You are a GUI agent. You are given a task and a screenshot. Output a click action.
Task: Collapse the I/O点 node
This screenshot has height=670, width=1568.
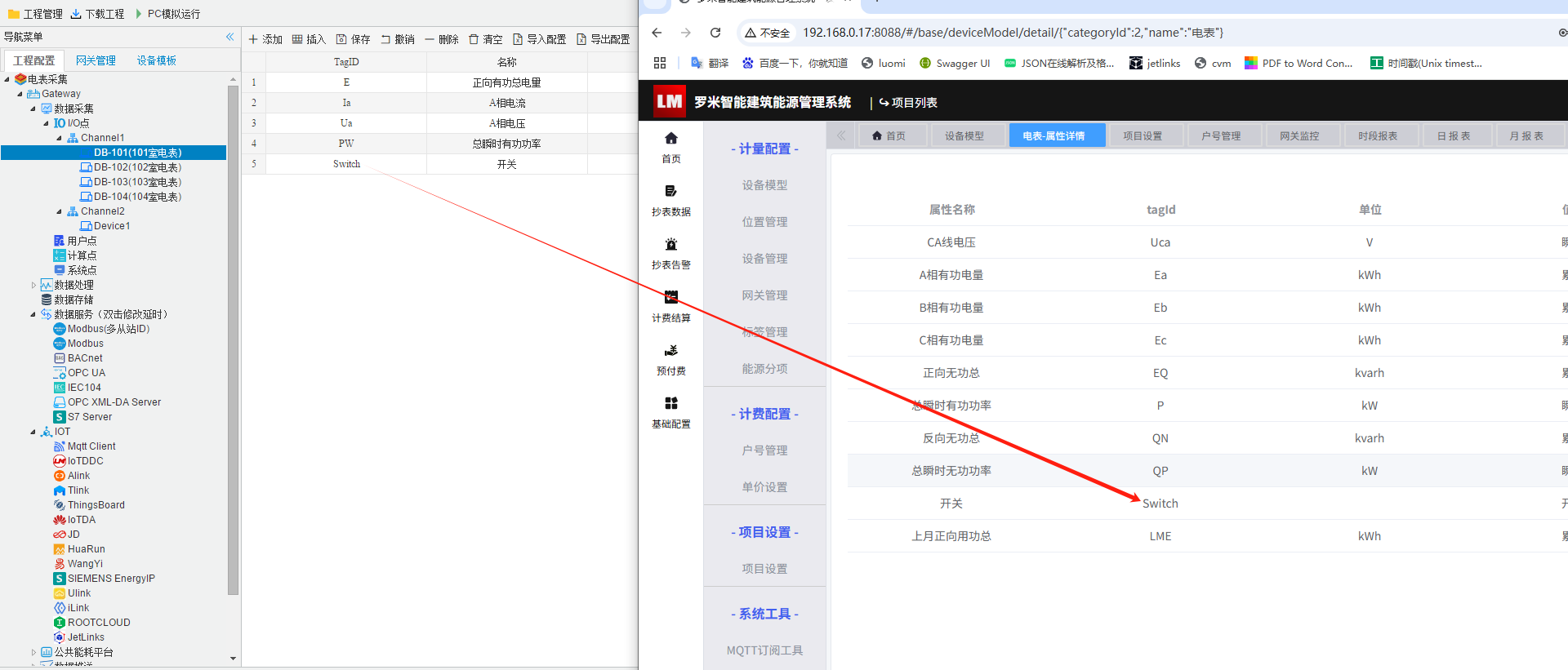(x=47, y=123)
